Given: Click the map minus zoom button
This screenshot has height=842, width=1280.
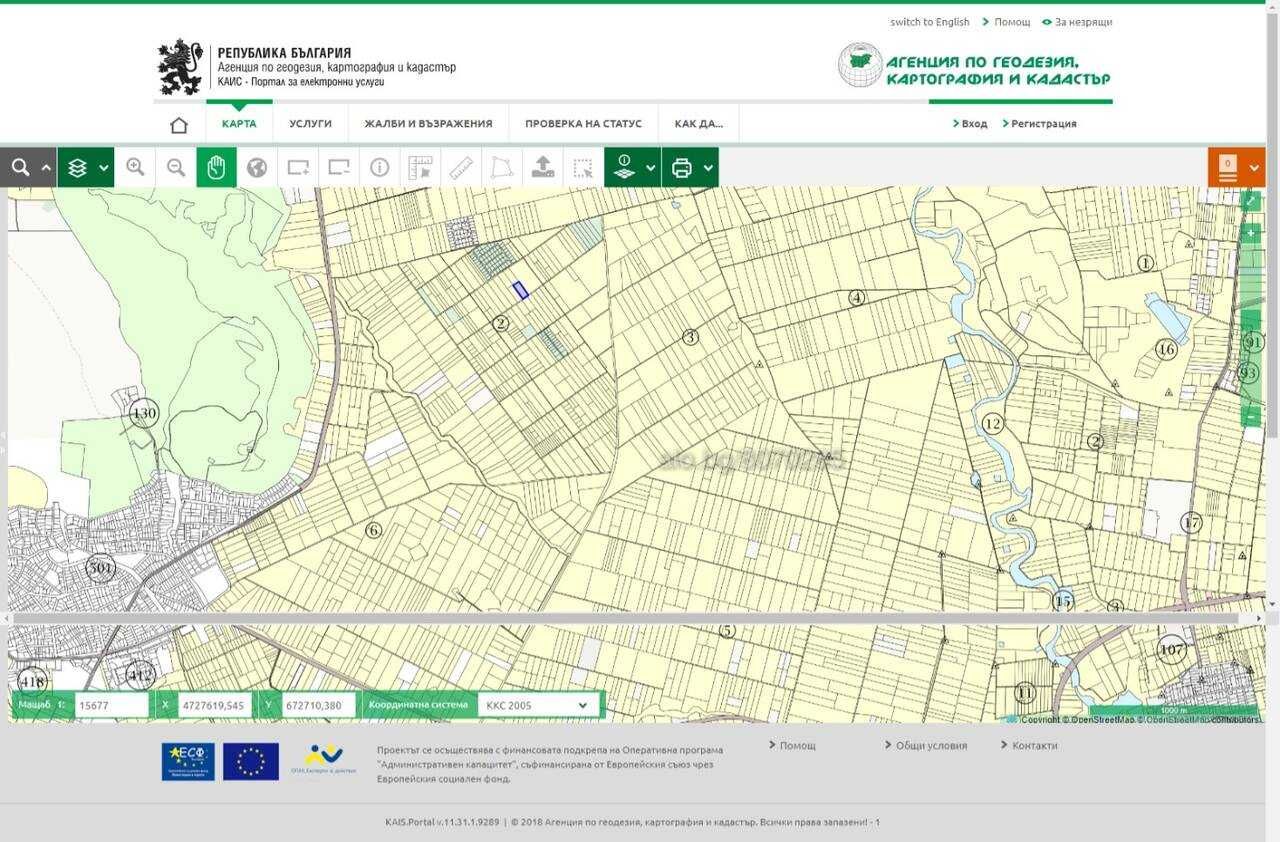Looking at the screenshot, I should tap(1250, 416).
